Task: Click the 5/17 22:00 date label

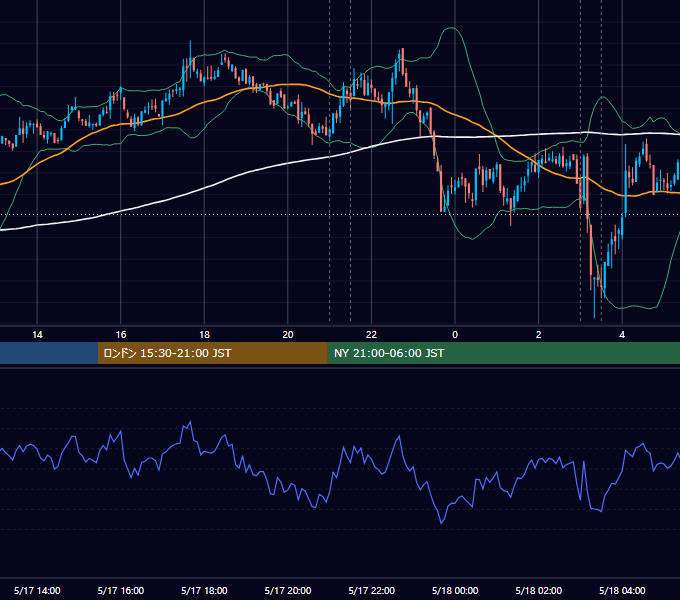Action: point(372,590)
